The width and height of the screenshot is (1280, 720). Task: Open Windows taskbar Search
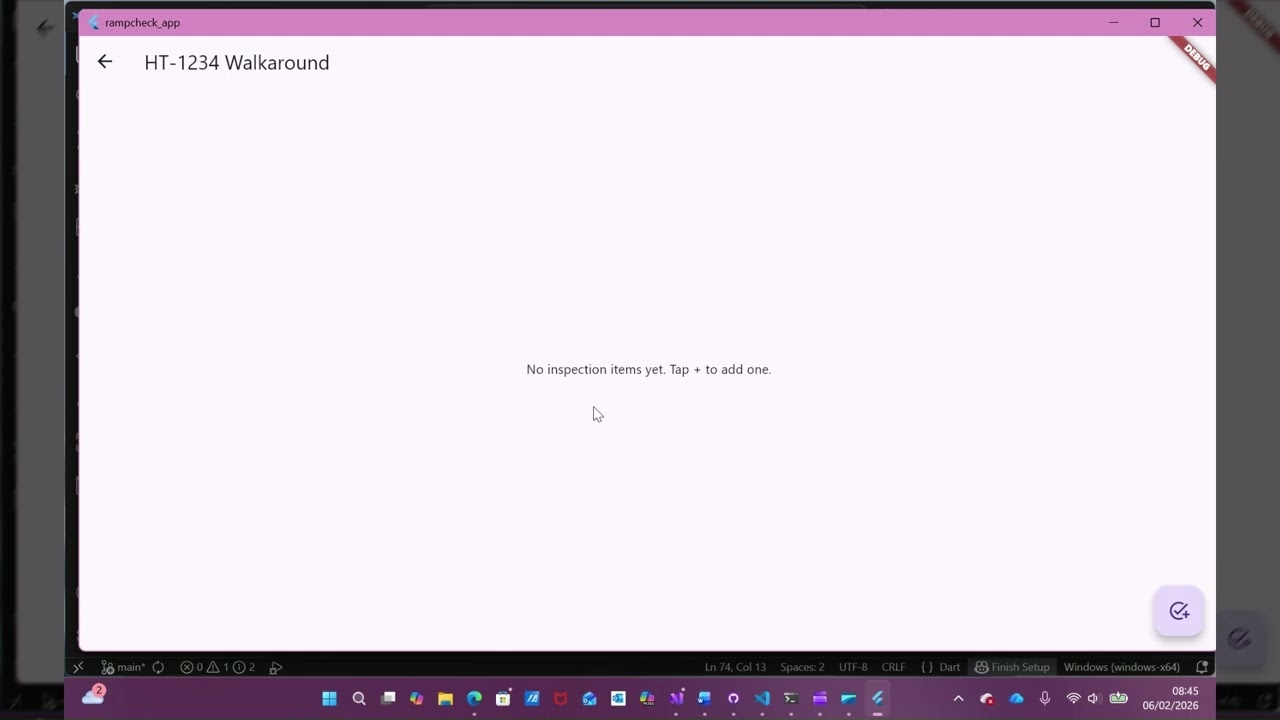[359, 698]
